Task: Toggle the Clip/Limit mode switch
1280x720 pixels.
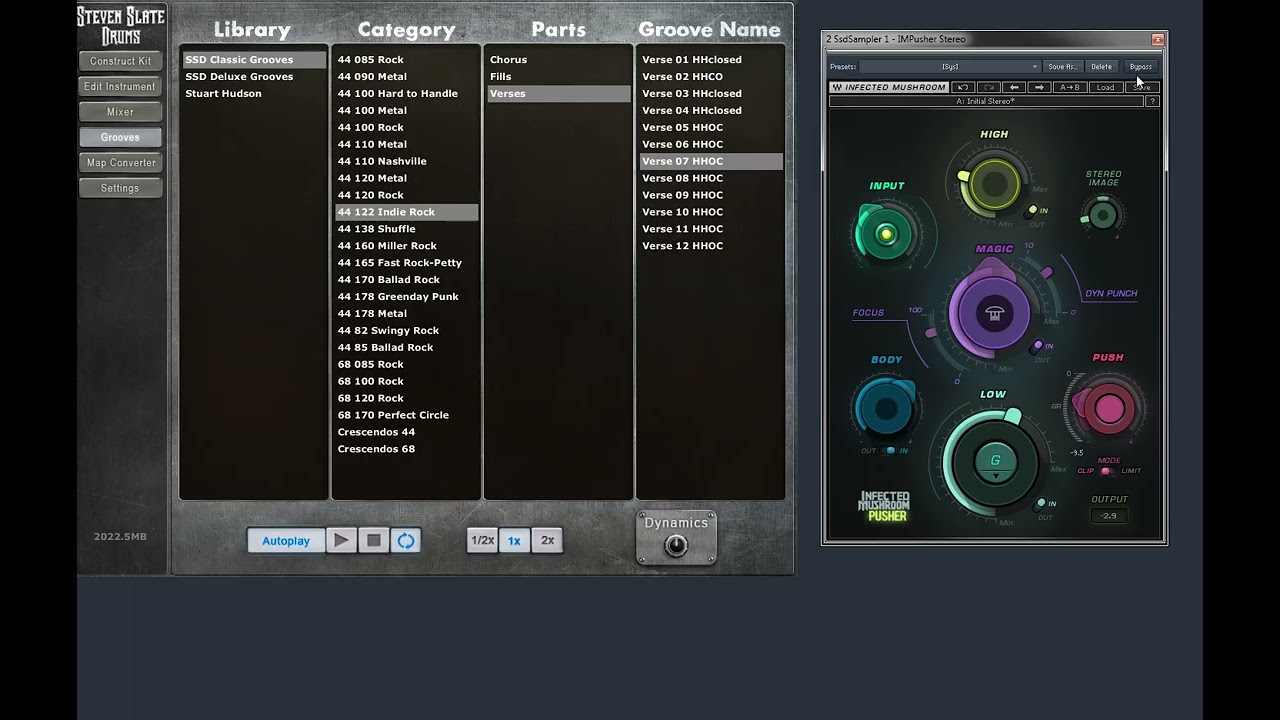Action: (1107, 471)
